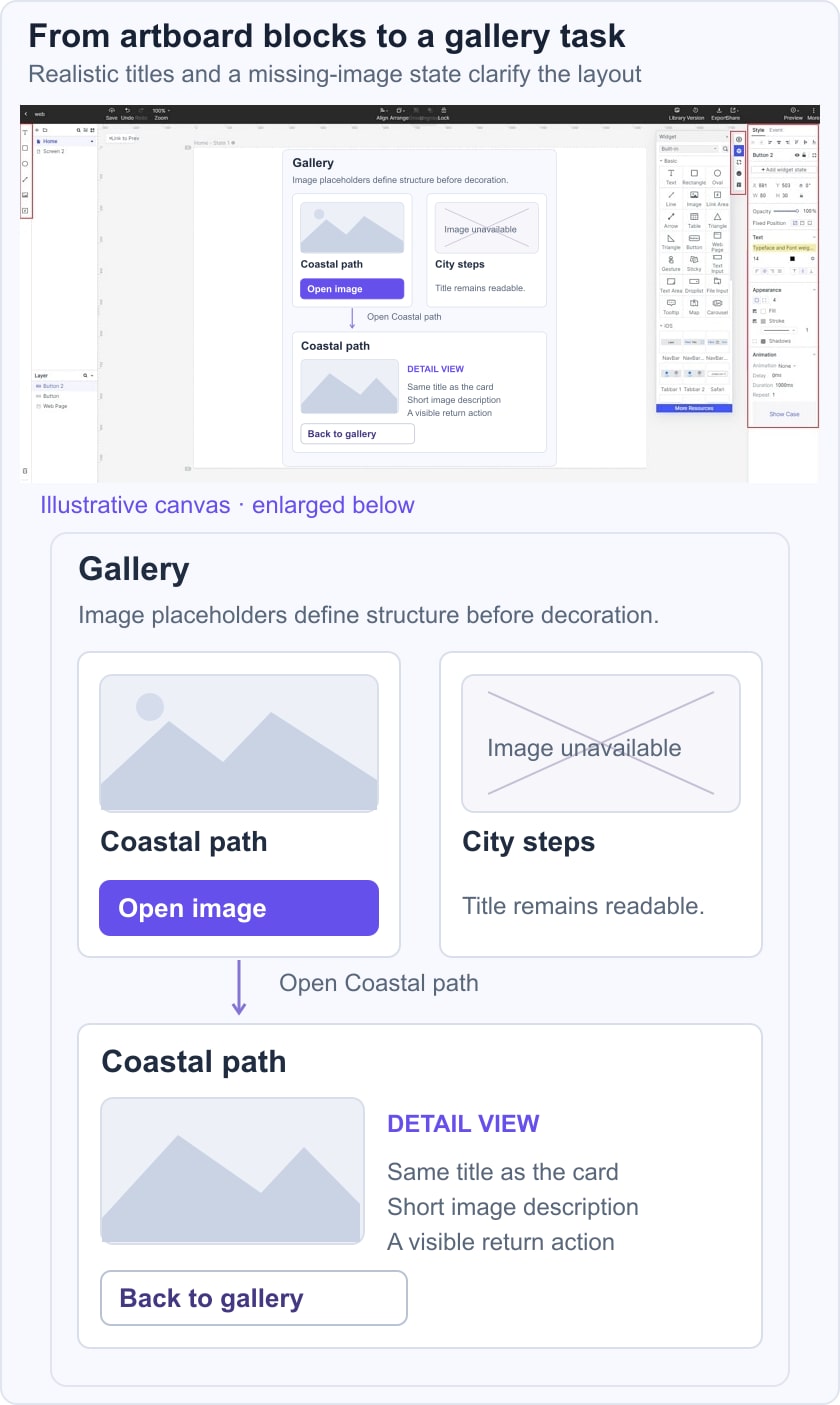
Task: Pick the Map widget in the Widget panel
Action: click(694, 306)
